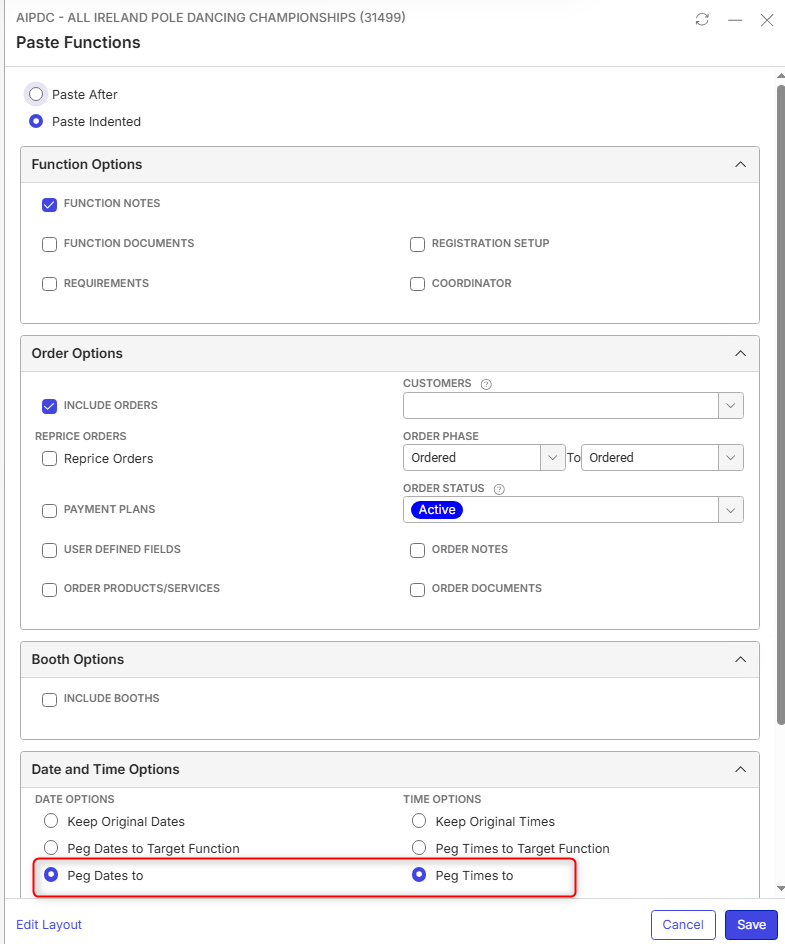Viewport: 785px width, 944px height.
Task: Click the vertical scrollbar thumb
Action: (781, 405)
